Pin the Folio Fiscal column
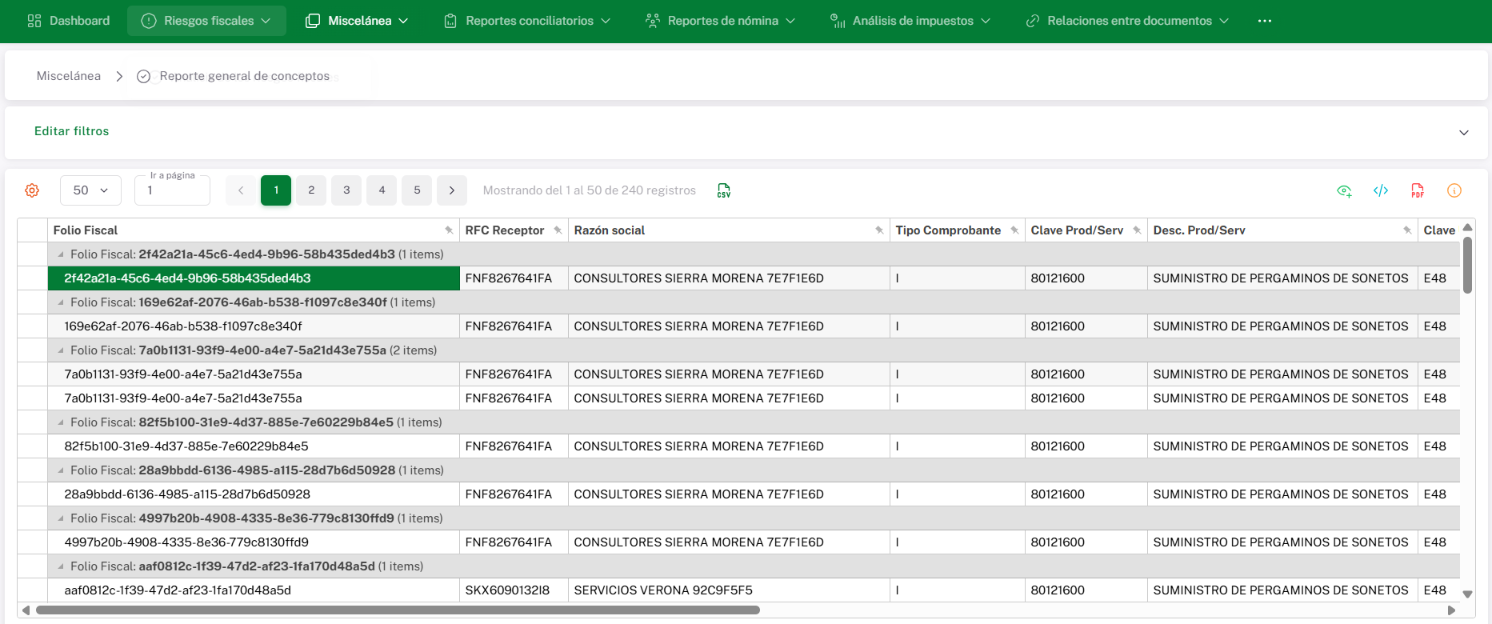The image size is (1492, 624). coord(449,231)
